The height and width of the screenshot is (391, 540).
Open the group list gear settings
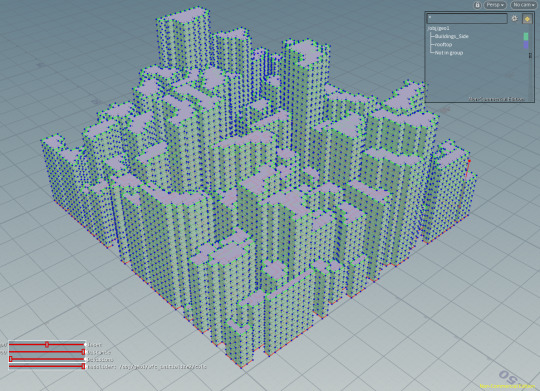click(x=514, y=19)
